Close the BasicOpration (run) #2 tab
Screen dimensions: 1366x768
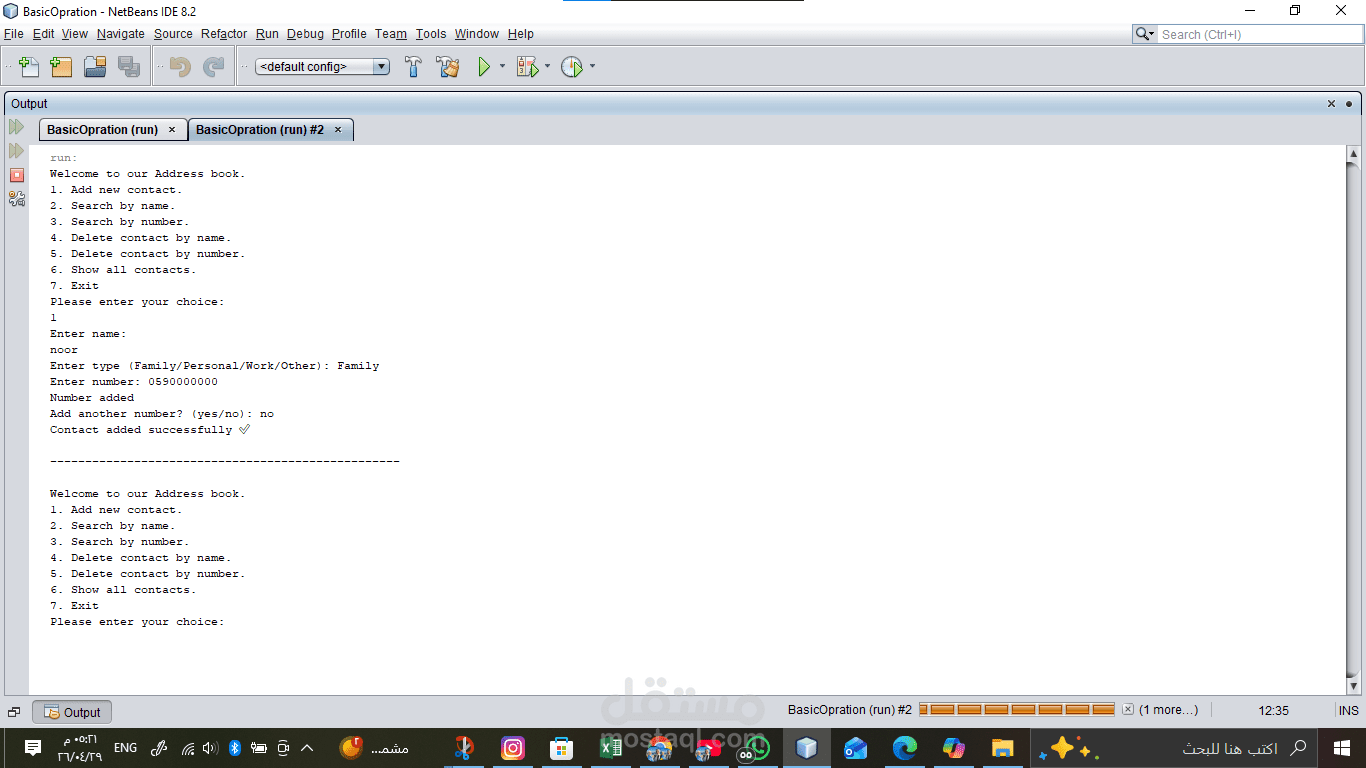338,130
